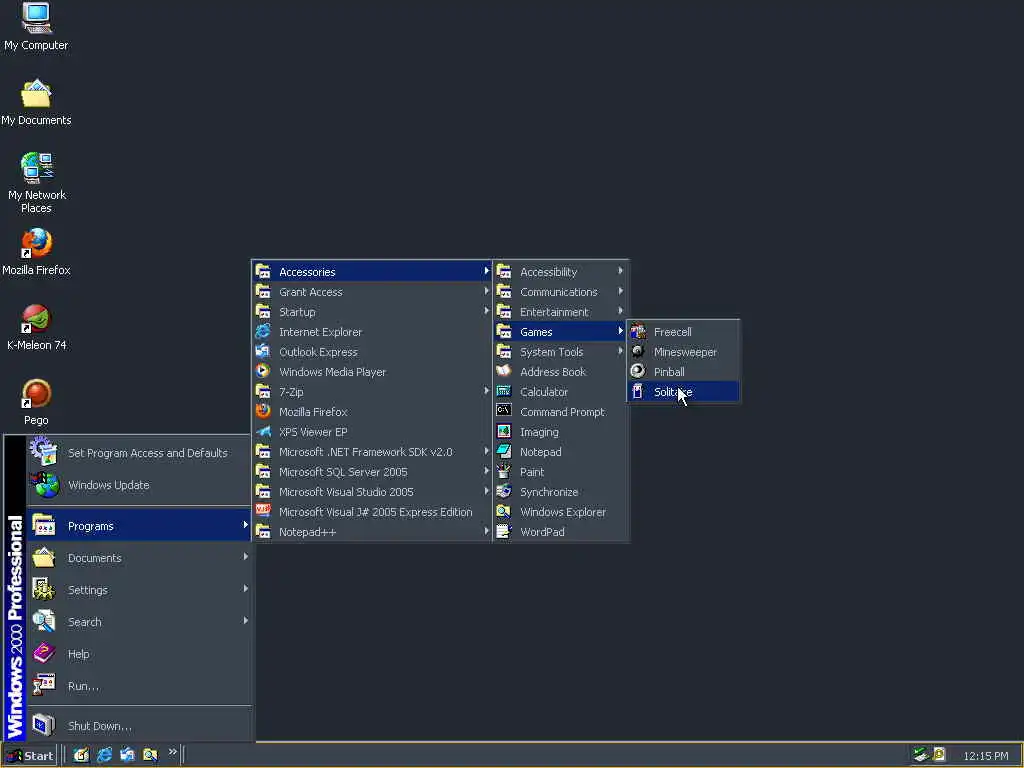This screenshot has height=768, width=1024.
Task: Open the Communications menu entry
Action: pyautogui.click(x=560, y=291)
